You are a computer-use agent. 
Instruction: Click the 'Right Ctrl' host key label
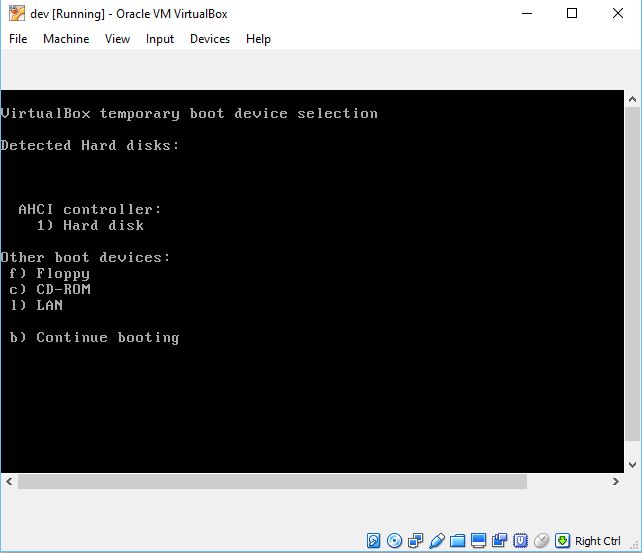[x=597, y=541]
